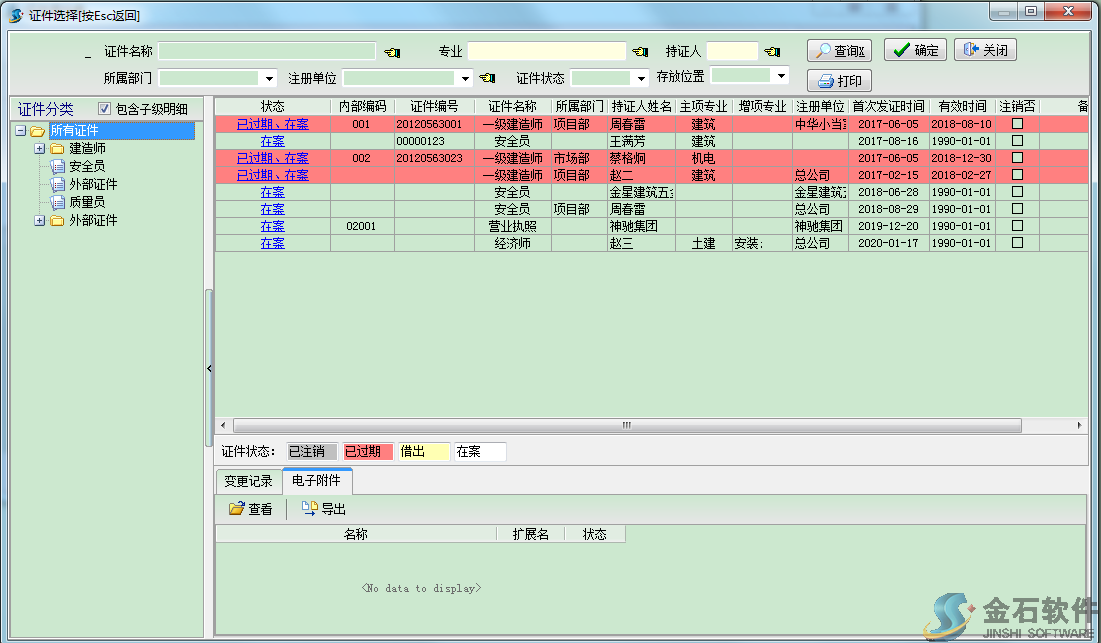The image size is (1101, 643).
Task: Expand the 建造师 tree node
Action: (40, 149)
